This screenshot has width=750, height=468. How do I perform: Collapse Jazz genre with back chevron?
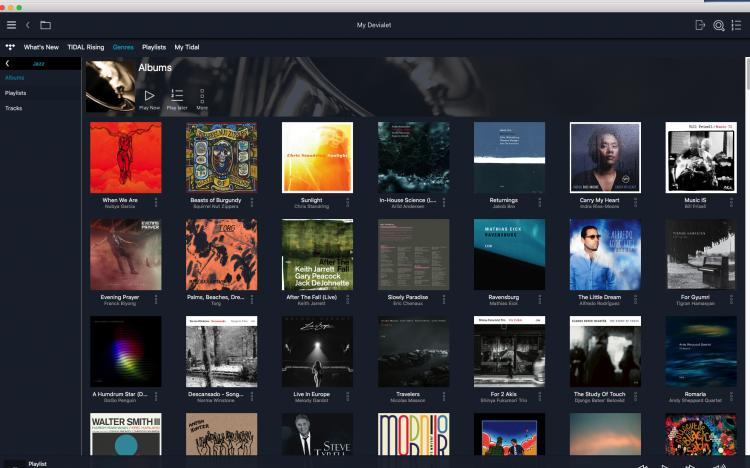pos(7,63)
